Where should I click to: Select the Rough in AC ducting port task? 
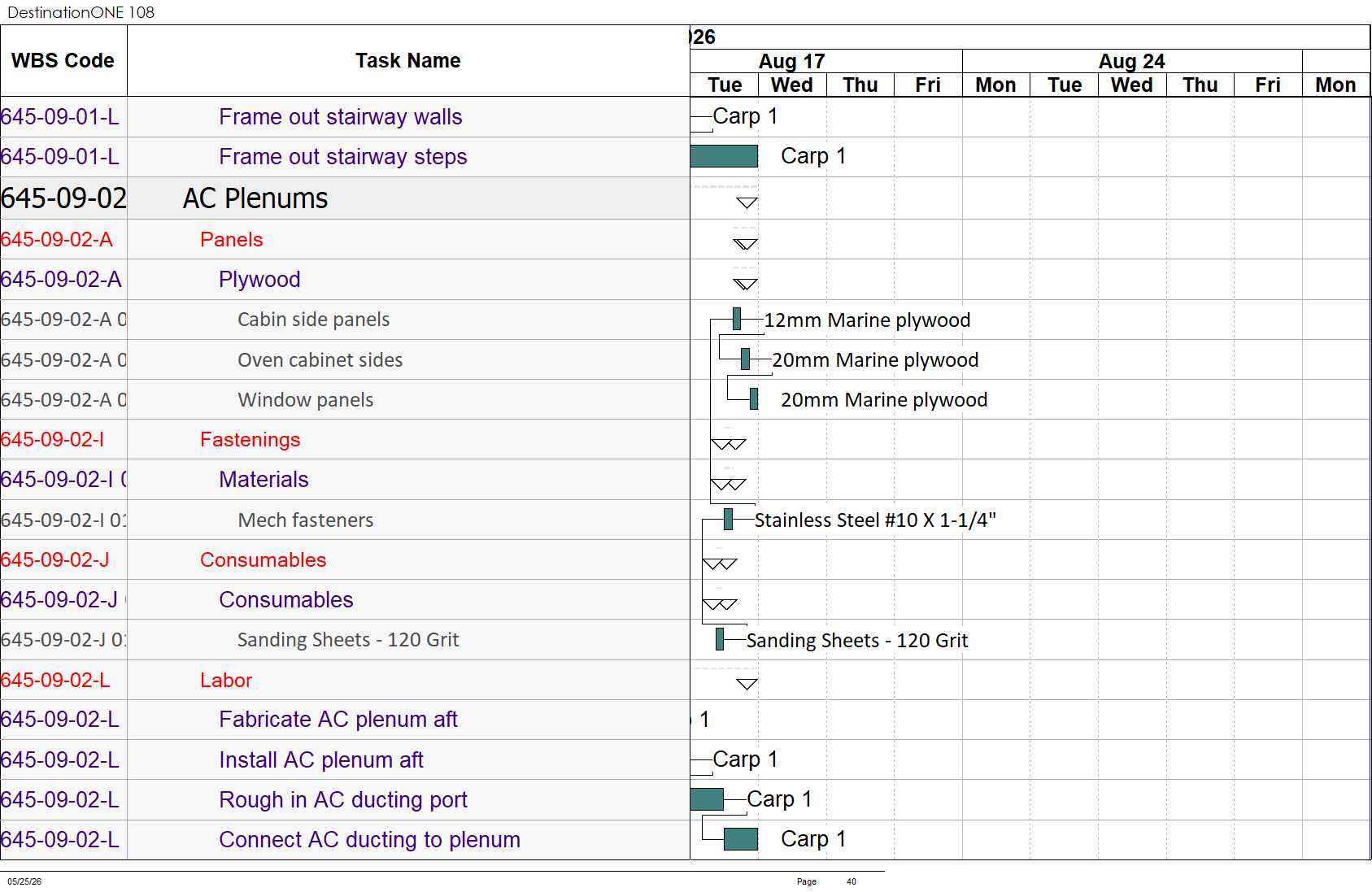[342, 800]
